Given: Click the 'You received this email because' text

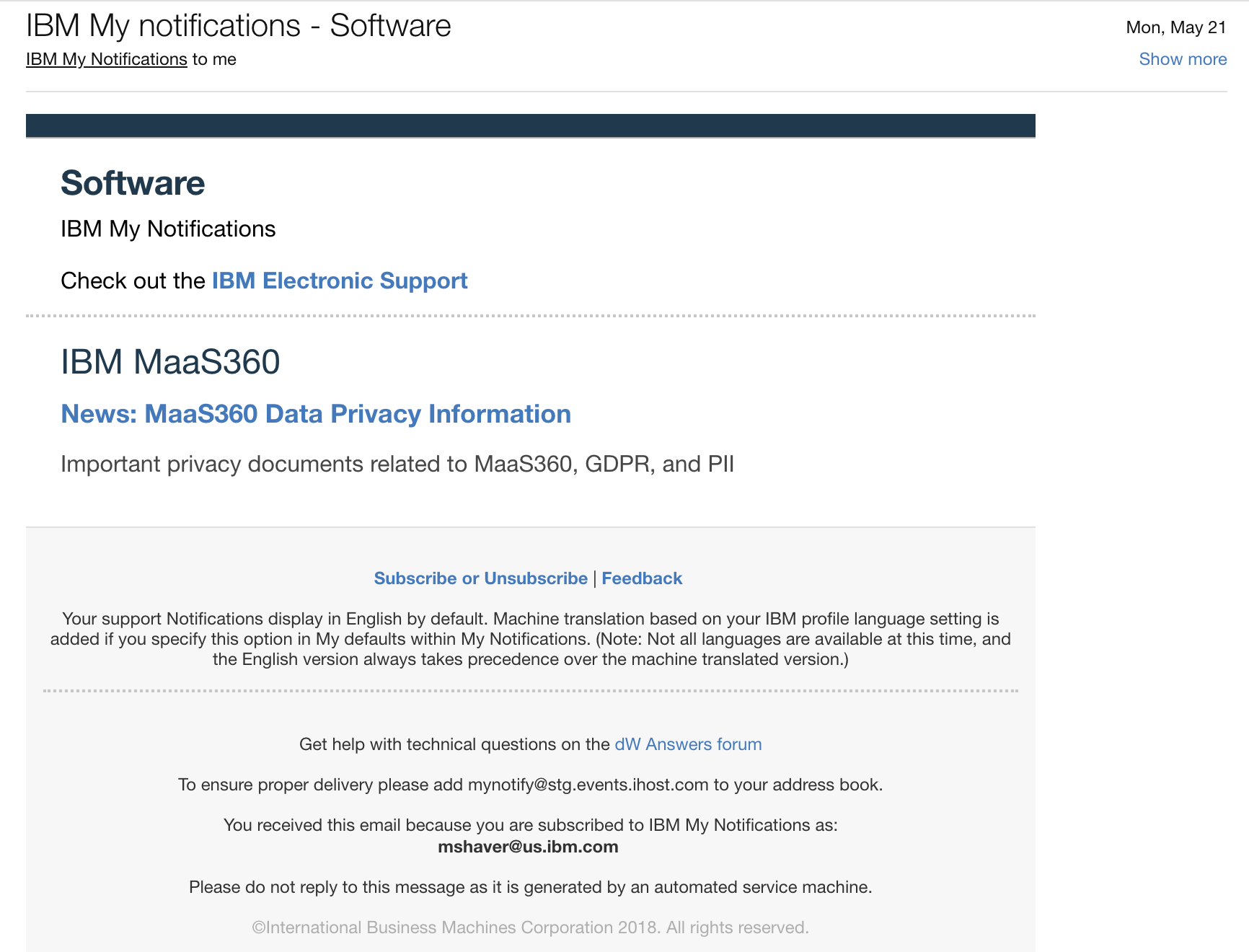Looking at the screenshot, I should tap(530, 825).
